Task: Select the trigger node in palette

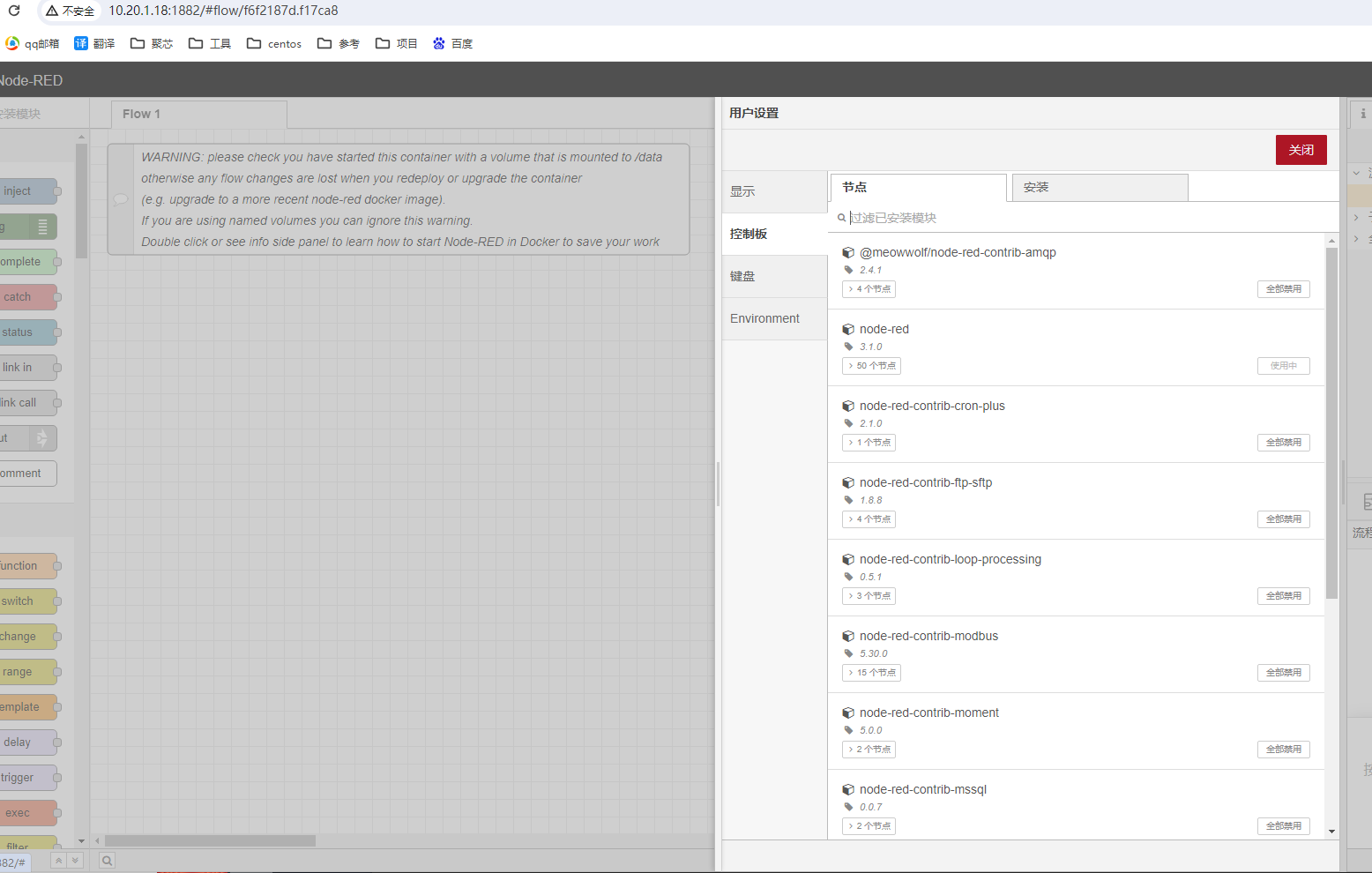Action: tap(26, 778)
